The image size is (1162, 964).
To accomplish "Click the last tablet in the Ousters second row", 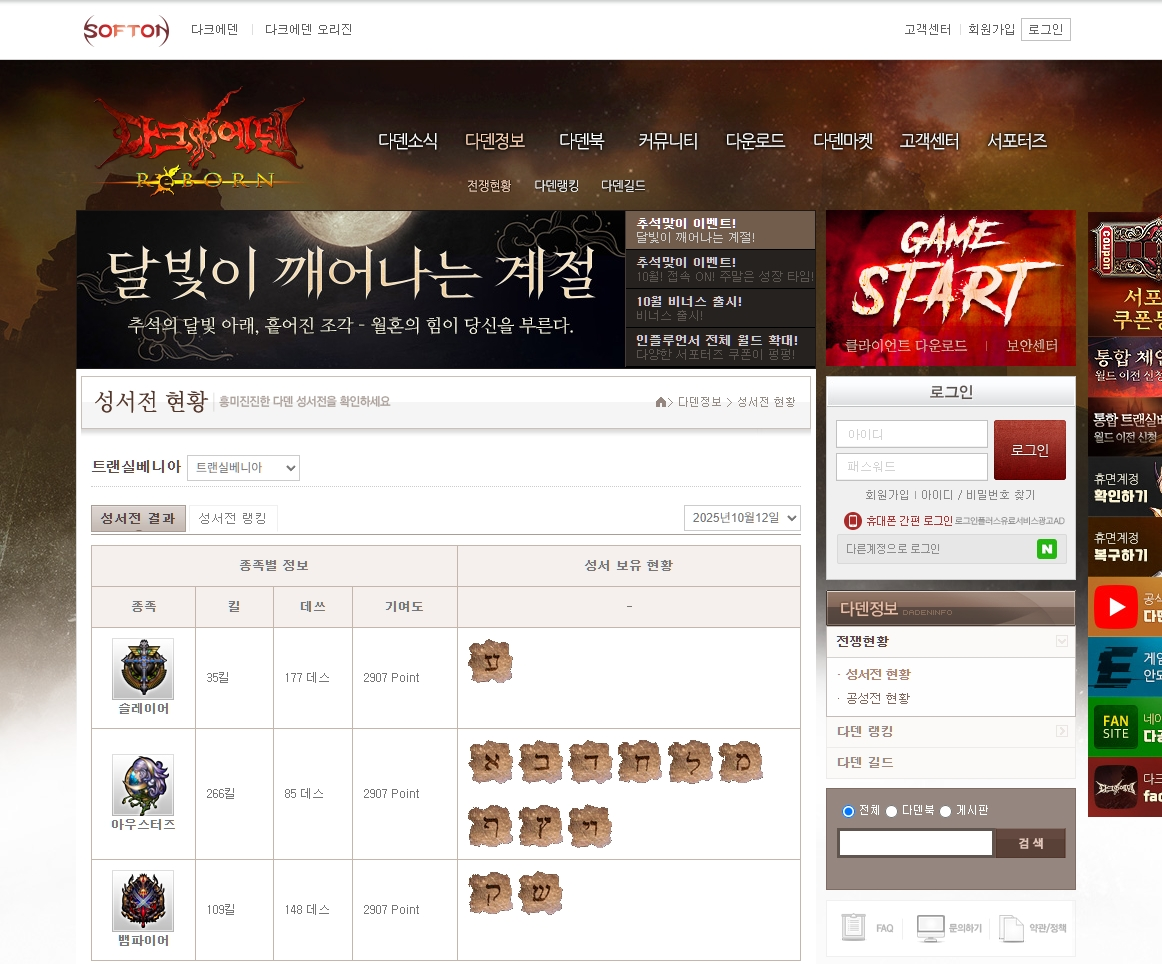I will (x=590, y=826).
